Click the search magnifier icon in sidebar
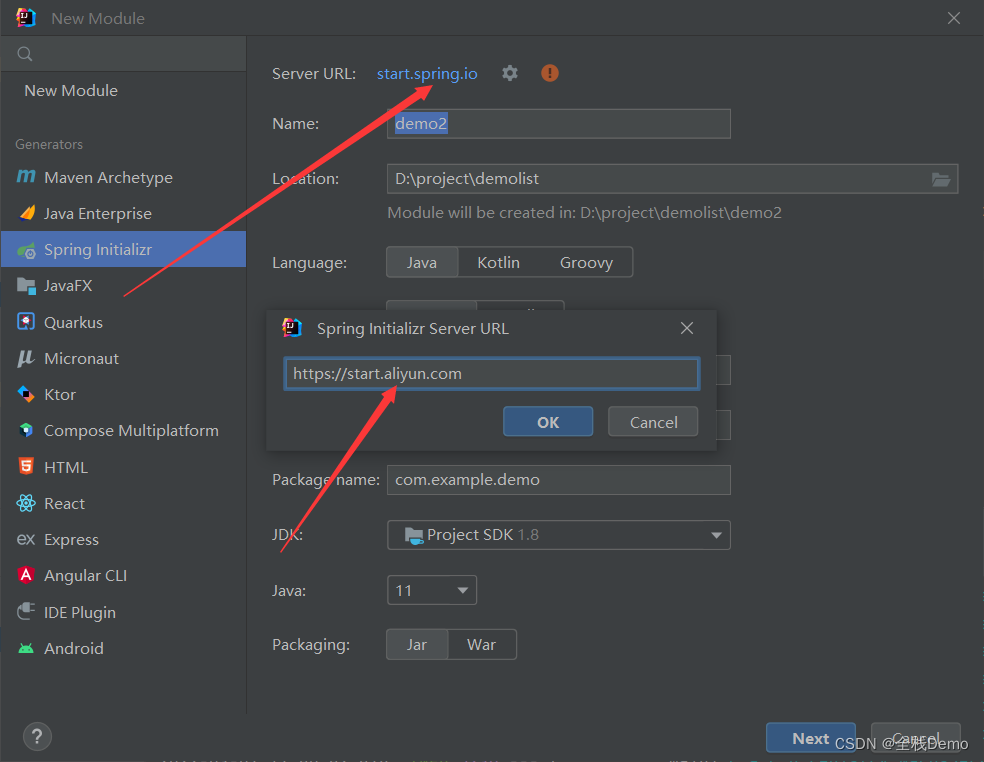984x762 pixels. pyautogui.click(x=24, y=54)
